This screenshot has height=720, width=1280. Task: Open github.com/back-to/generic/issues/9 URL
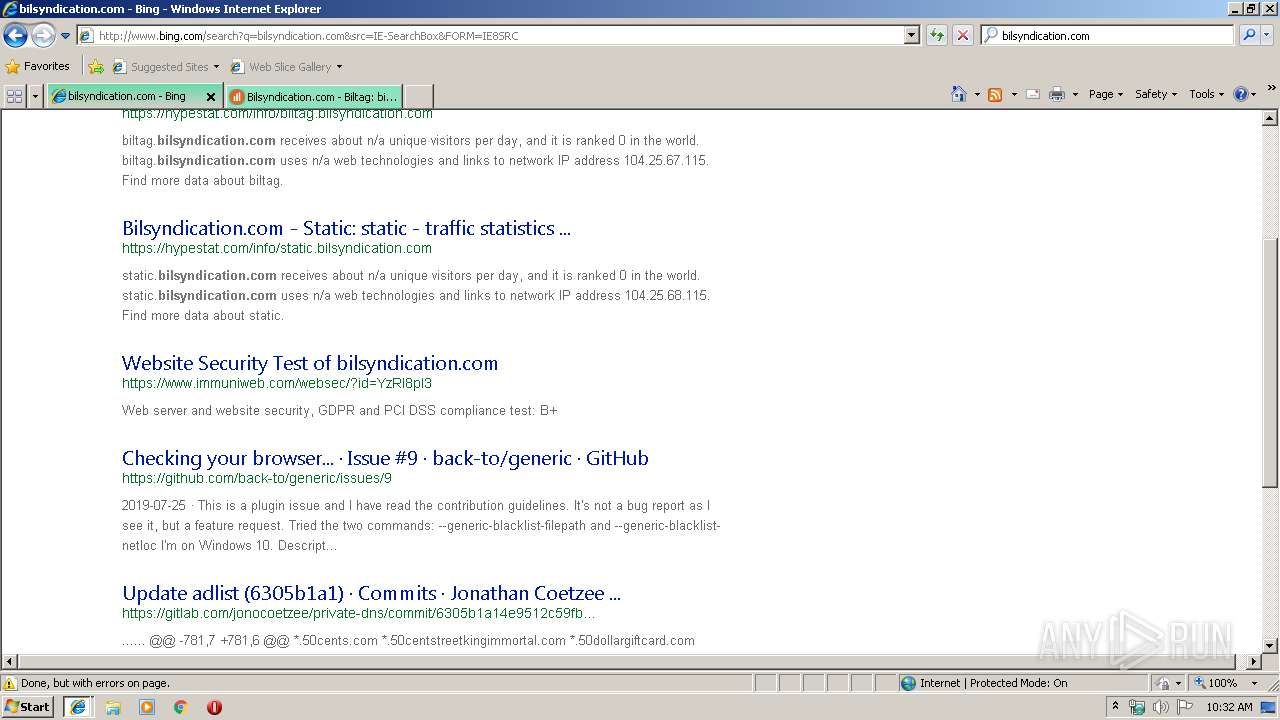click(257, 478)
